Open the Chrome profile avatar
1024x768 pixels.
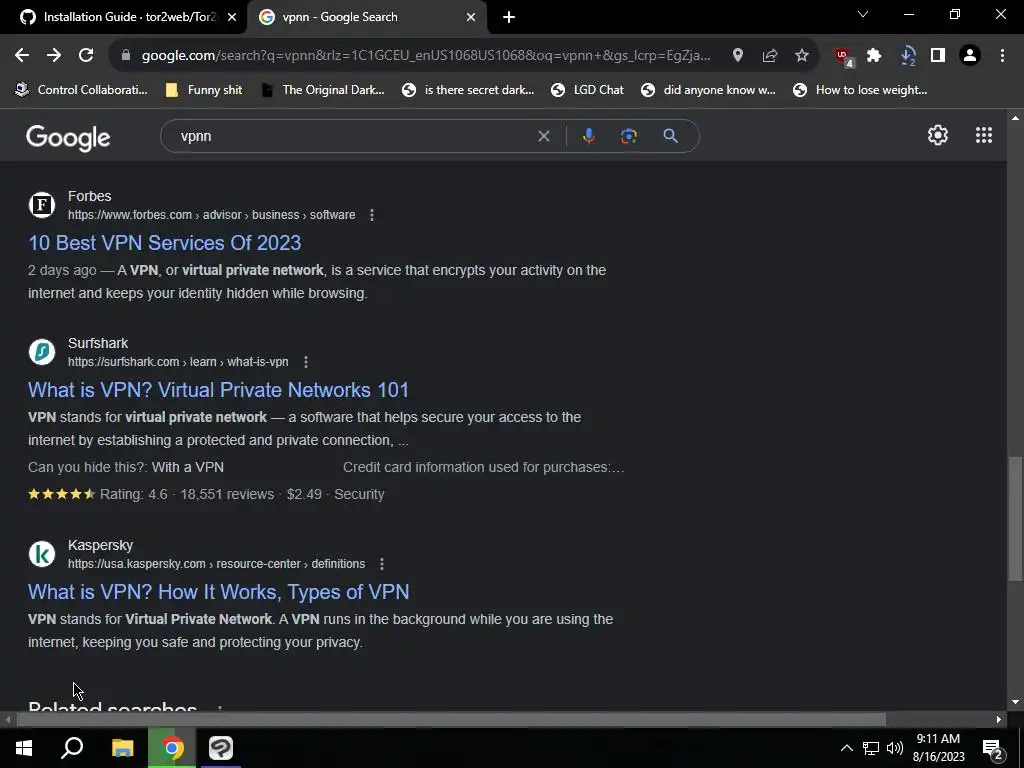[970, 56]
